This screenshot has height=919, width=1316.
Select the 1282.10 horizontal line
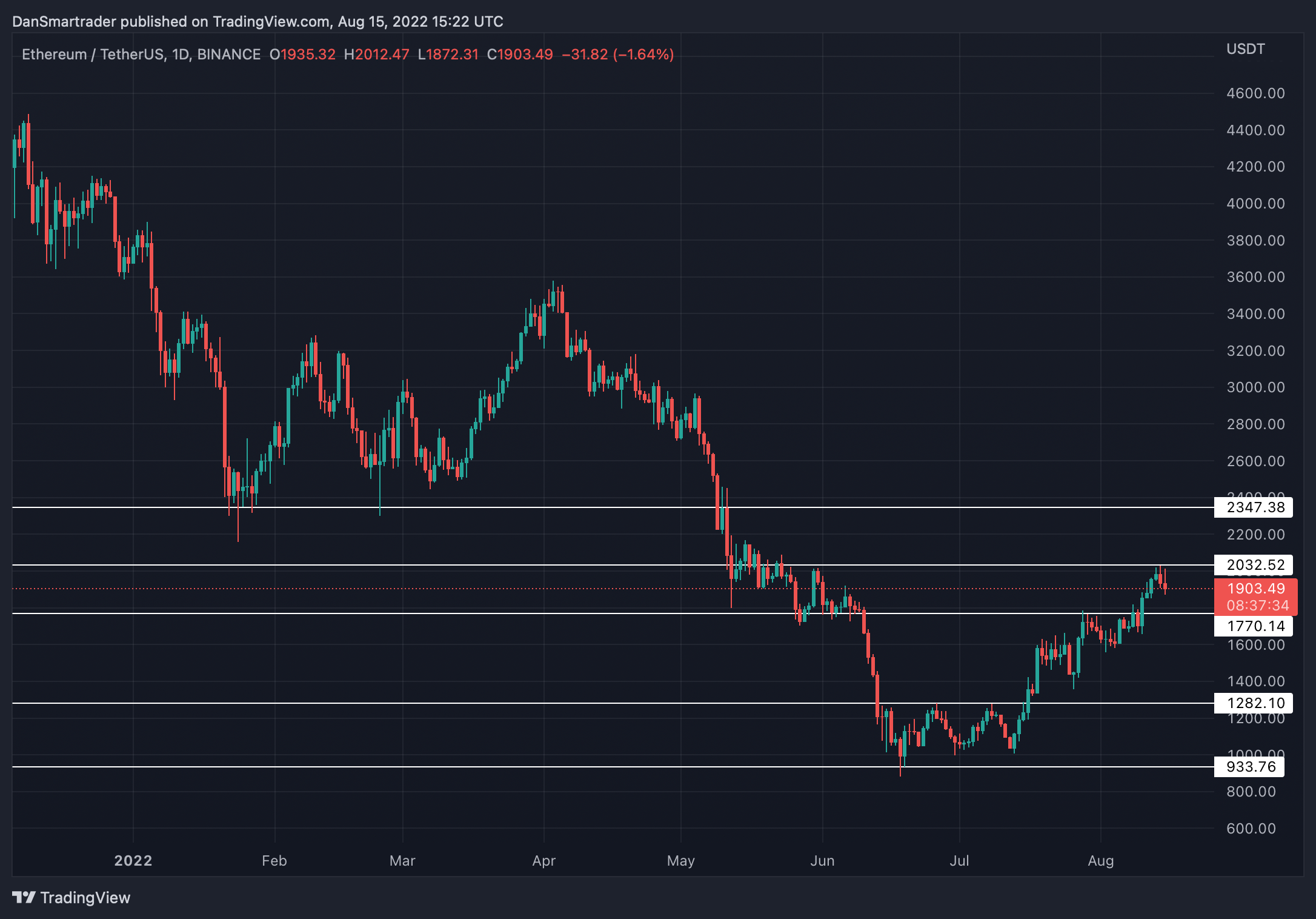[x=612, y=703]
